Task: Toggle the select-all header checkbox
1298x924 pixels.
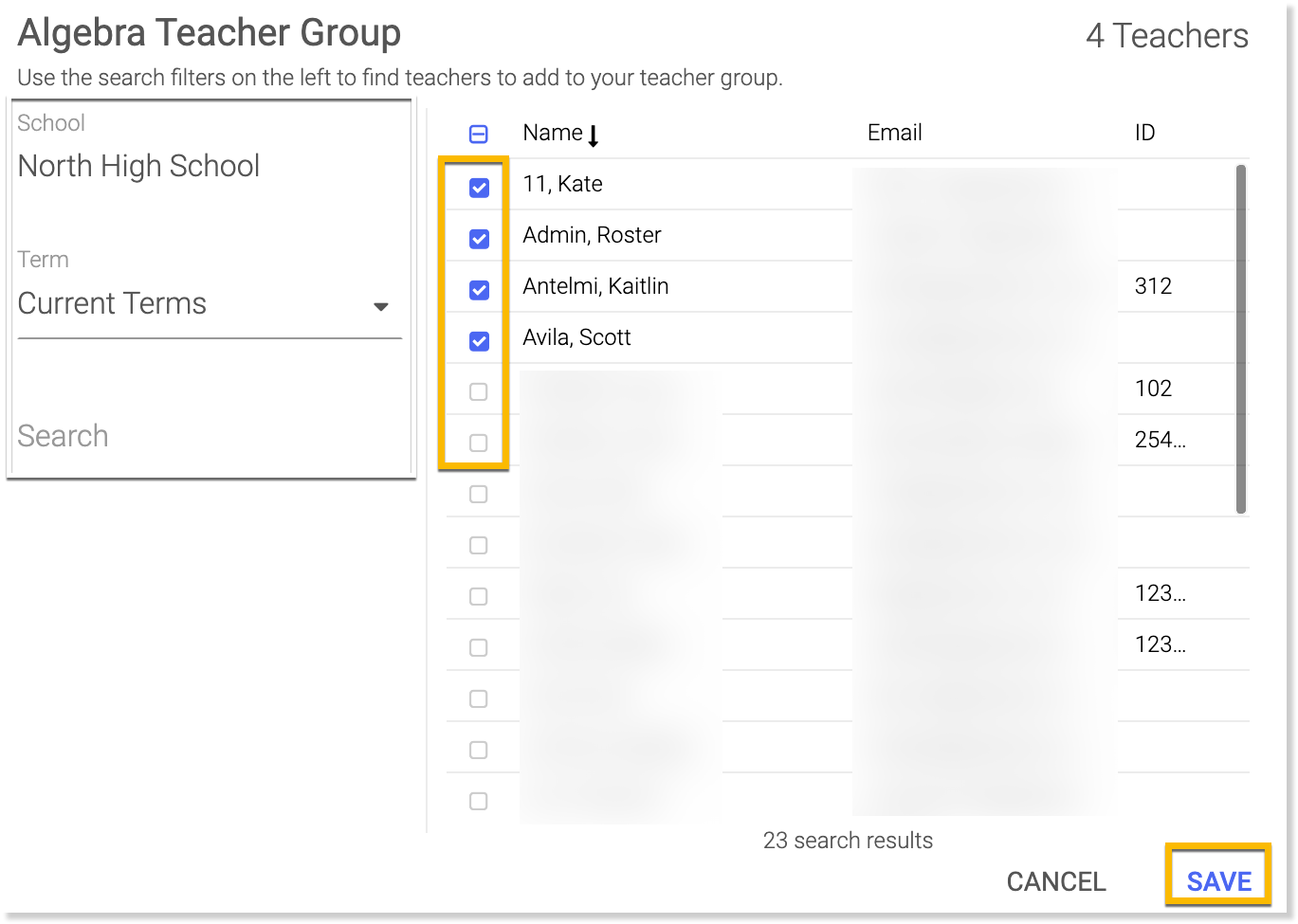Action: tap(479, 135)
